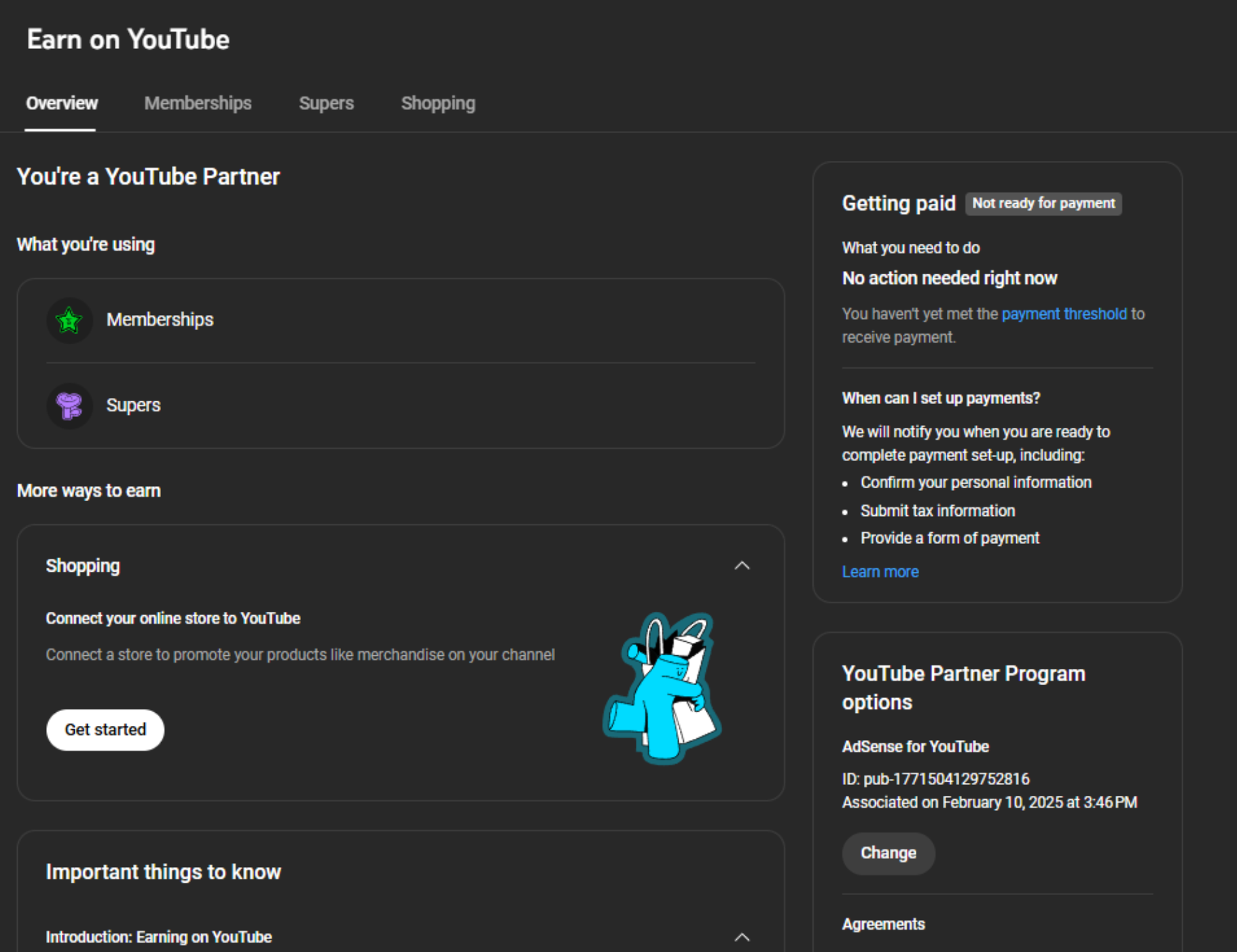Switch to the Overview tab
The image size is (1237, 952).
(x=62, y=103)
